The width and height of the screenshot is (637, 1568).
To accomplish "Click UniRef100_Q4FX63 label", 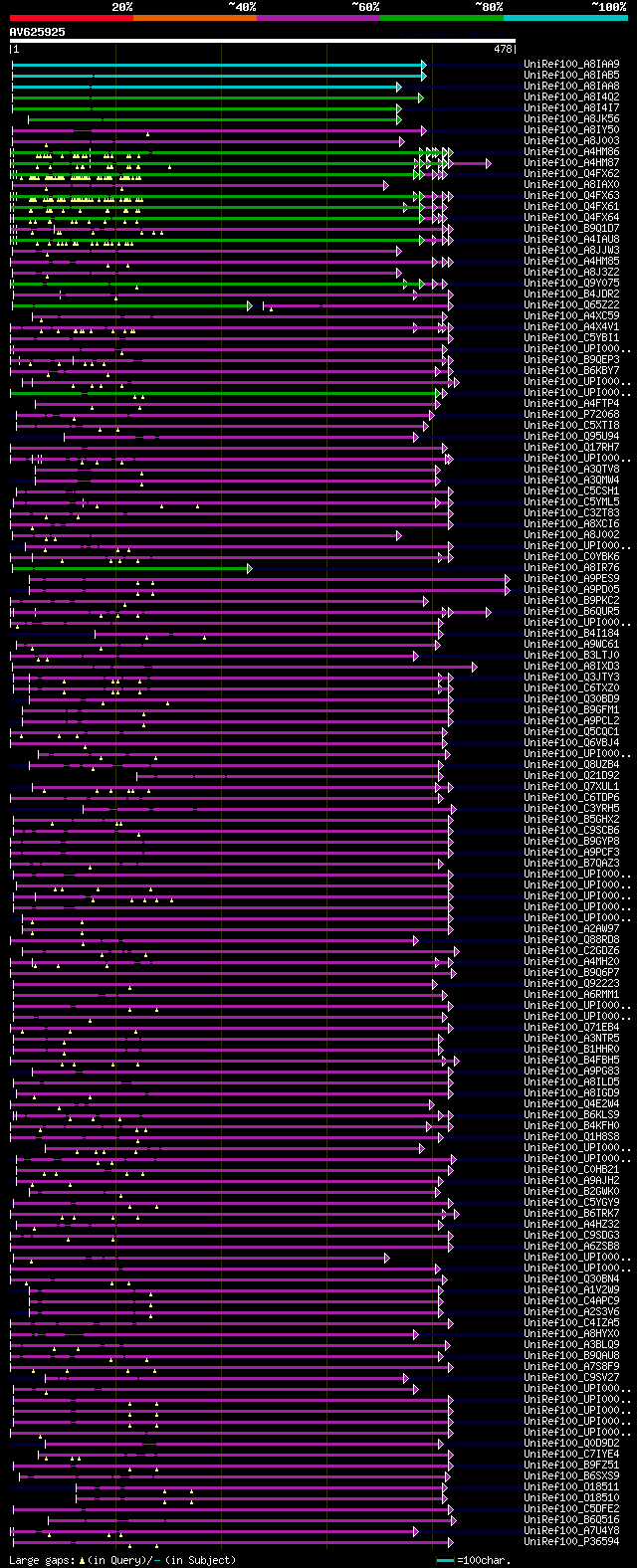I will pyautogui.click(x=571, y=195).
